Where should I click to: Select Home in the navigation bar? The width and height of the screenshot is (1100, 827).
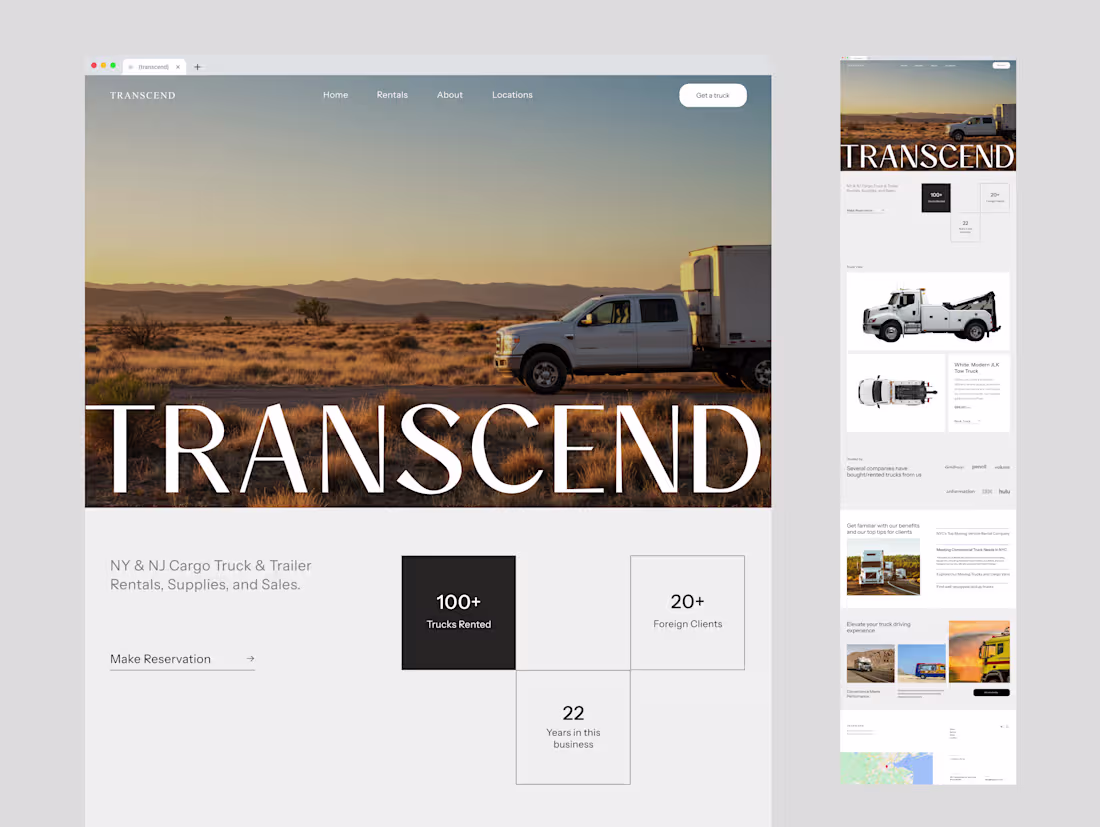tap(335, 95)
